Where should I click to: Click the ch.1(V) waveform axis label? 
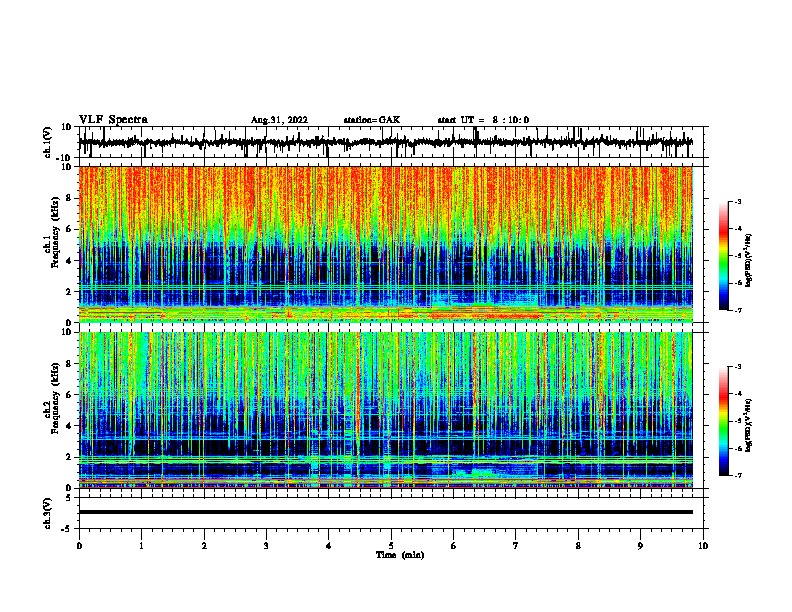tap(48, 142)
